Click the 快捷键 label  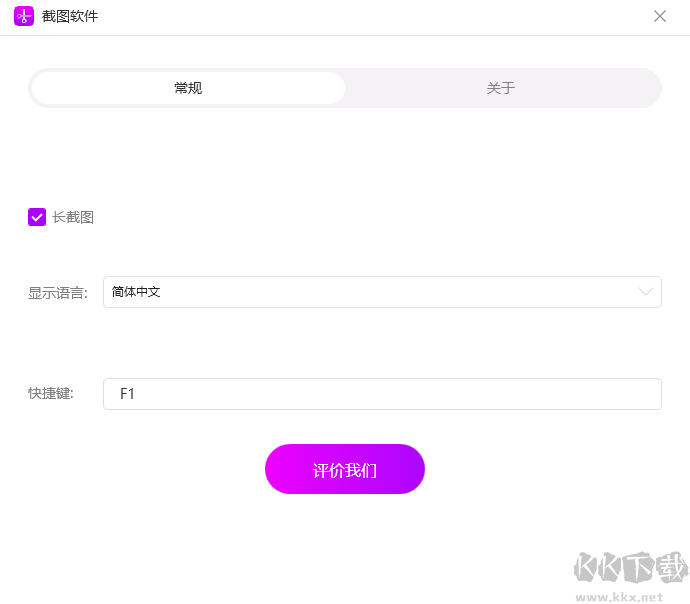pyautogui.click(x=51, y=394)
